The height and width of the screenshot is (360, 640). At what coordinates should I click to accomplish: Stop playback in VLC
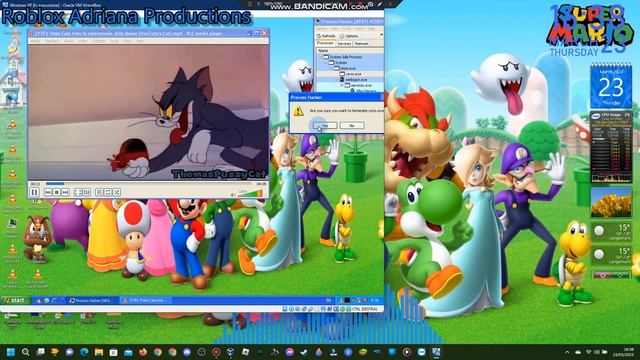point(57,192)
